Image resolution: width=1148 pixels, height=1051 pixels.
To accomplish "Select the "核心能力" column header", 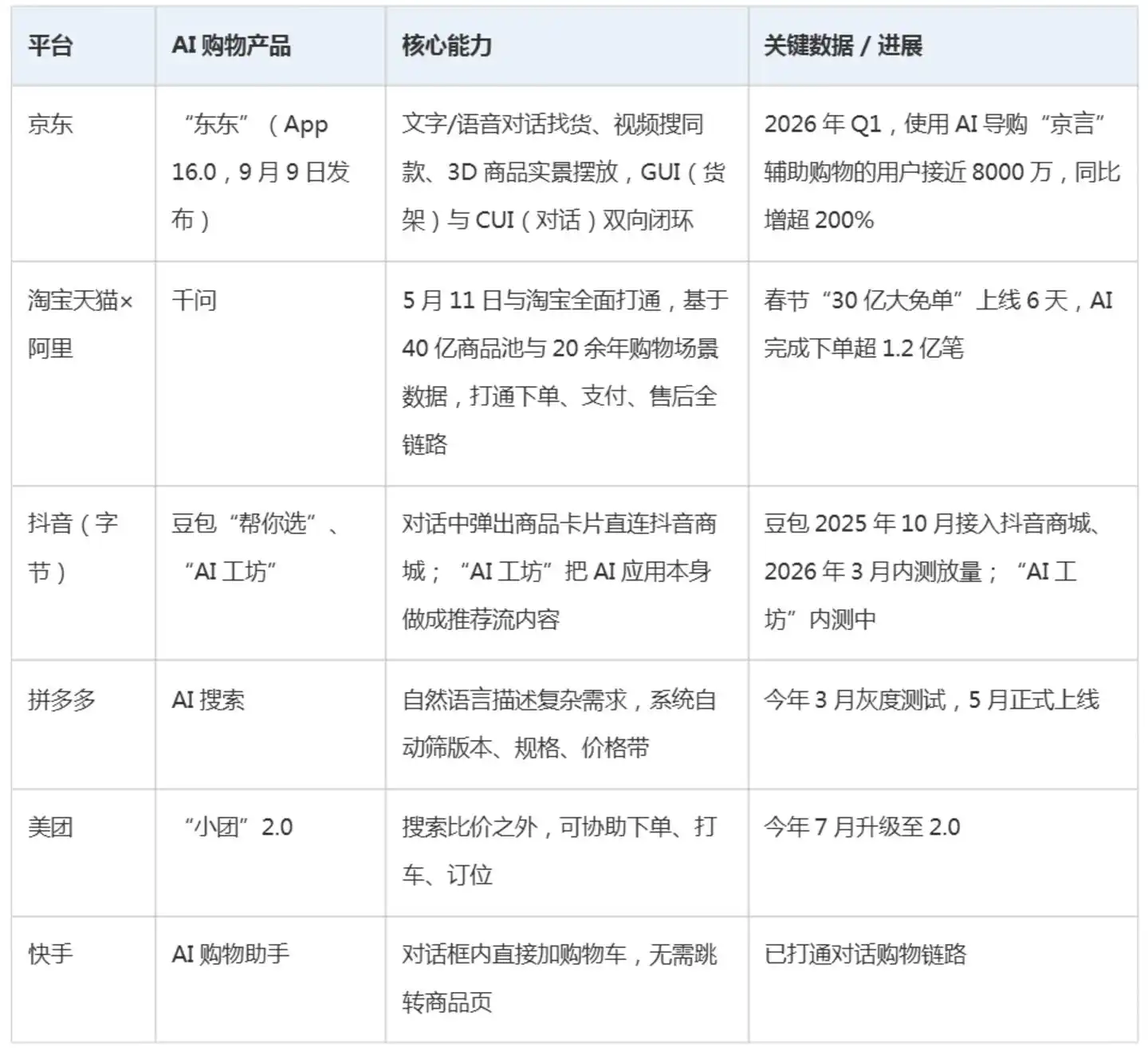I will (x=567, y=46).
